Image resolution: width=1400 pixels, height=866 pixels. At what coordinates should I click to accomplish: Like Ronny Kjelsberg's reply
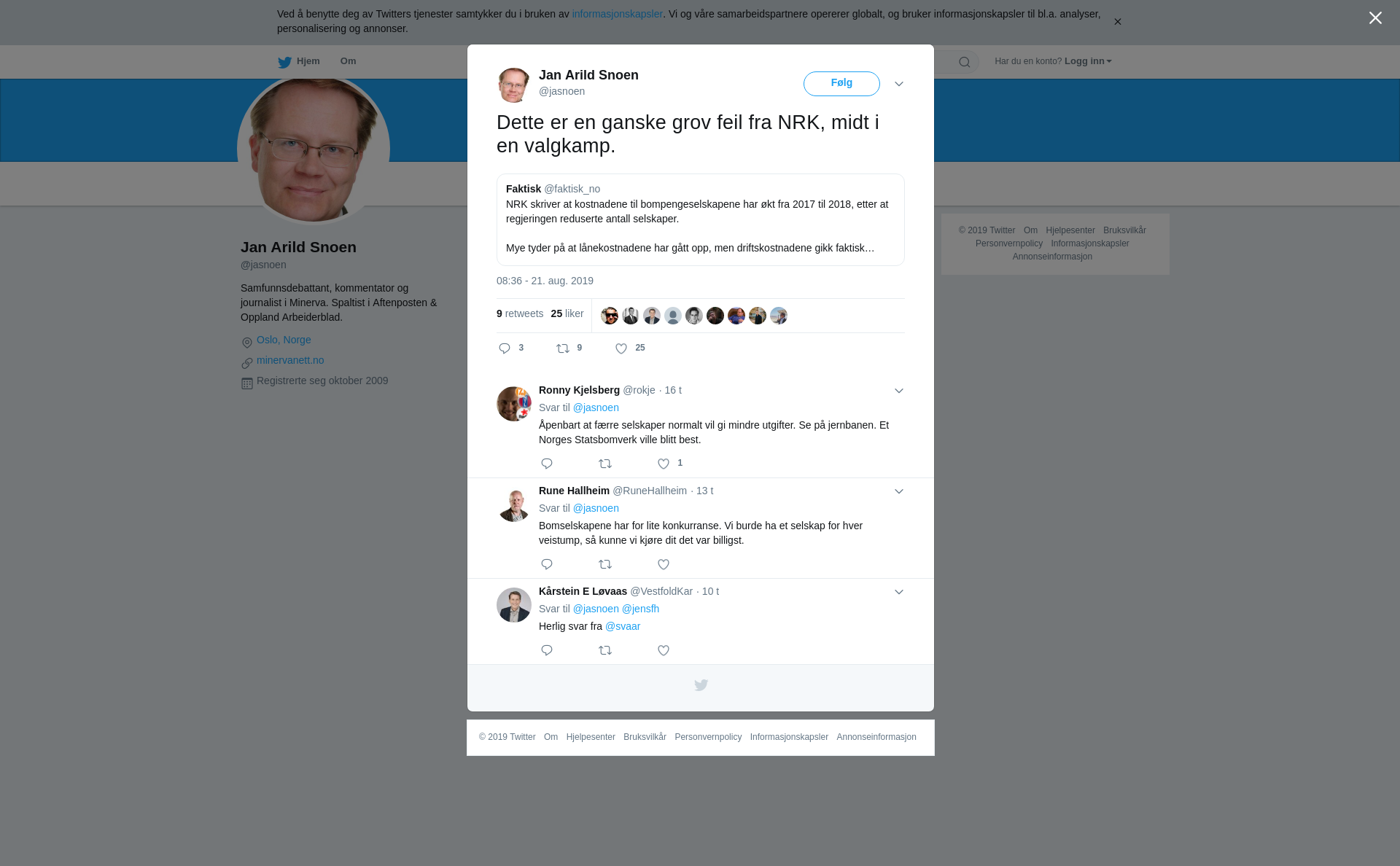click(x=664, y=464)
